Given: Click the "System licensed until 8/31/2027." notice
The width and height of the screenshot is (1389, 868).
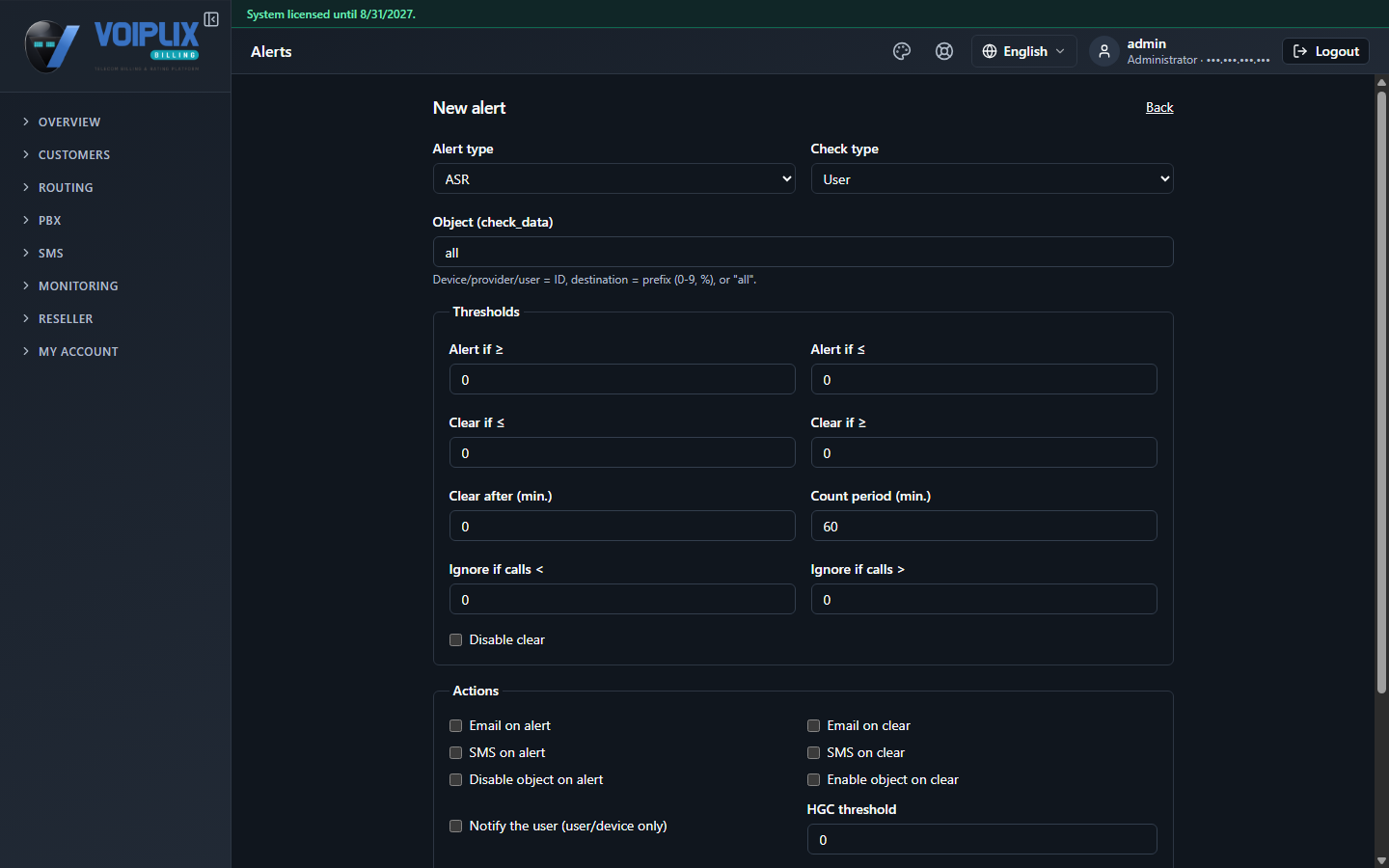Looking at the screenshot, I should [x=331, y=14].
